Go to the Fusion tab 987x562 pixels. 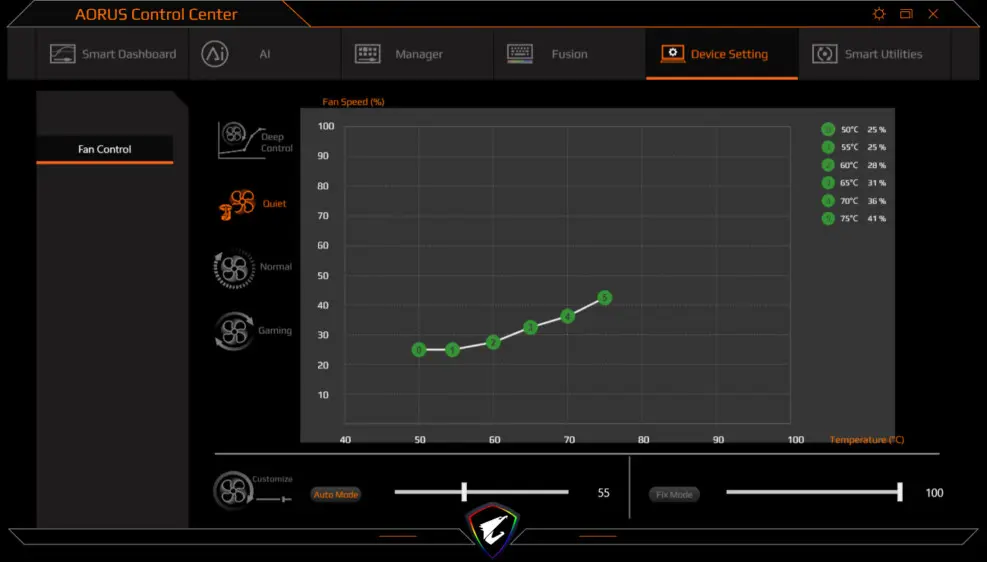[x=570, y=54]
